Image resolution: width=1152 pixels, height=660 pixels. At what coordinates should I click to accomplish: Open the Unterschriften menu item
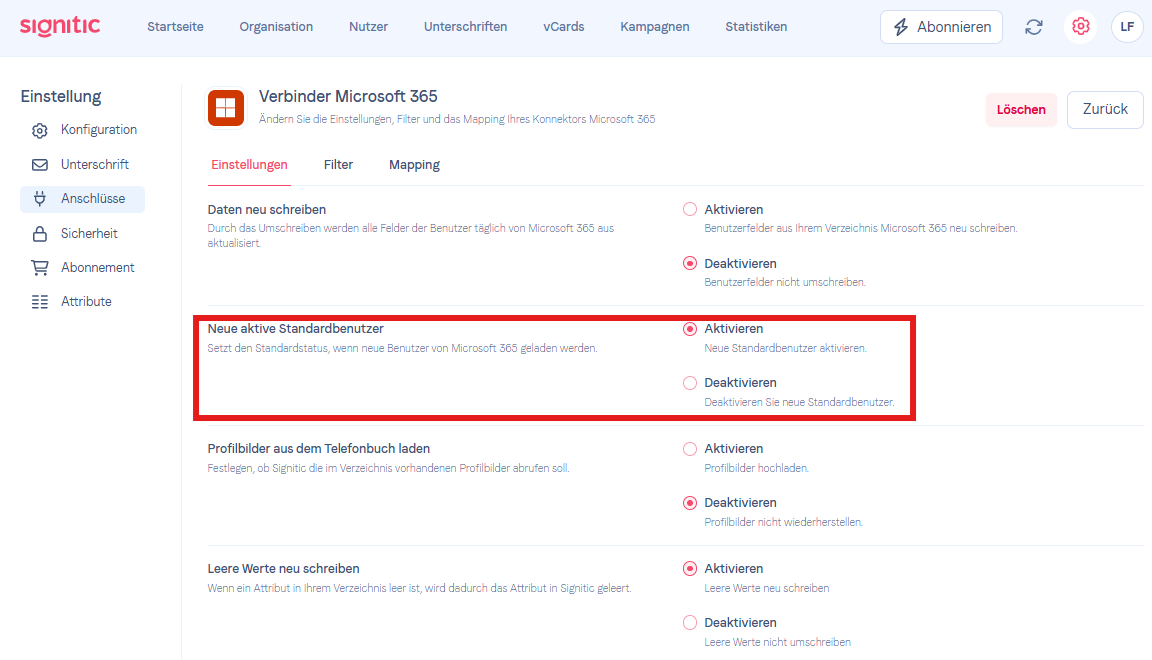[x=465, y=26]
